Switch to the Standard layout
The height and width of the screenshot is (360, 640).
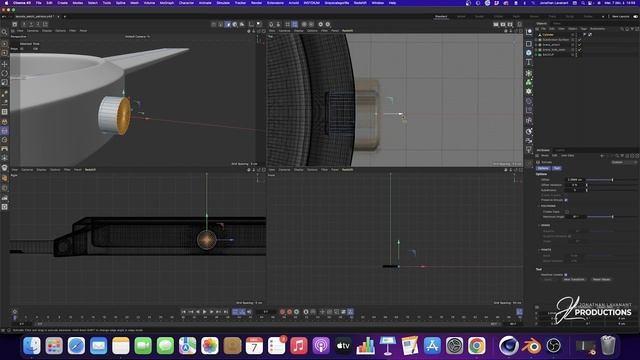pyautogui.click(x=441, y=17)
